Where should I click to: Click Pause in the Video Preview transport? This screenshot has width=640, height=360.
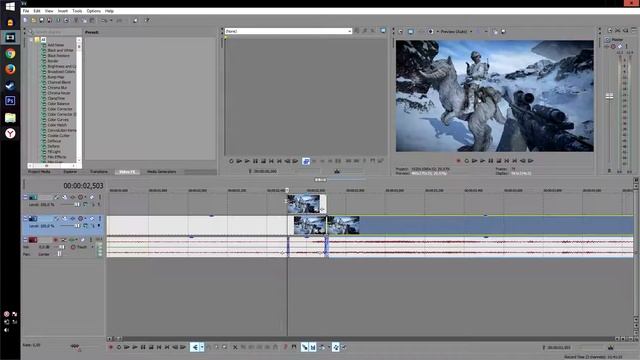pos(491,161)
